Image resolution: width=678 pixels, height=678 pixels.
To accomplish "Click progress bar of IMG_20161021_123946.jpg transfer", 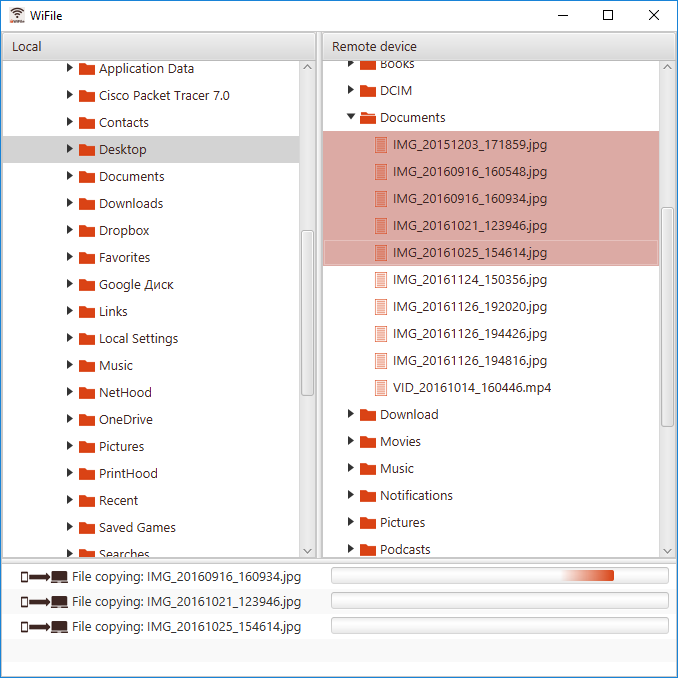I will point(500,601).
